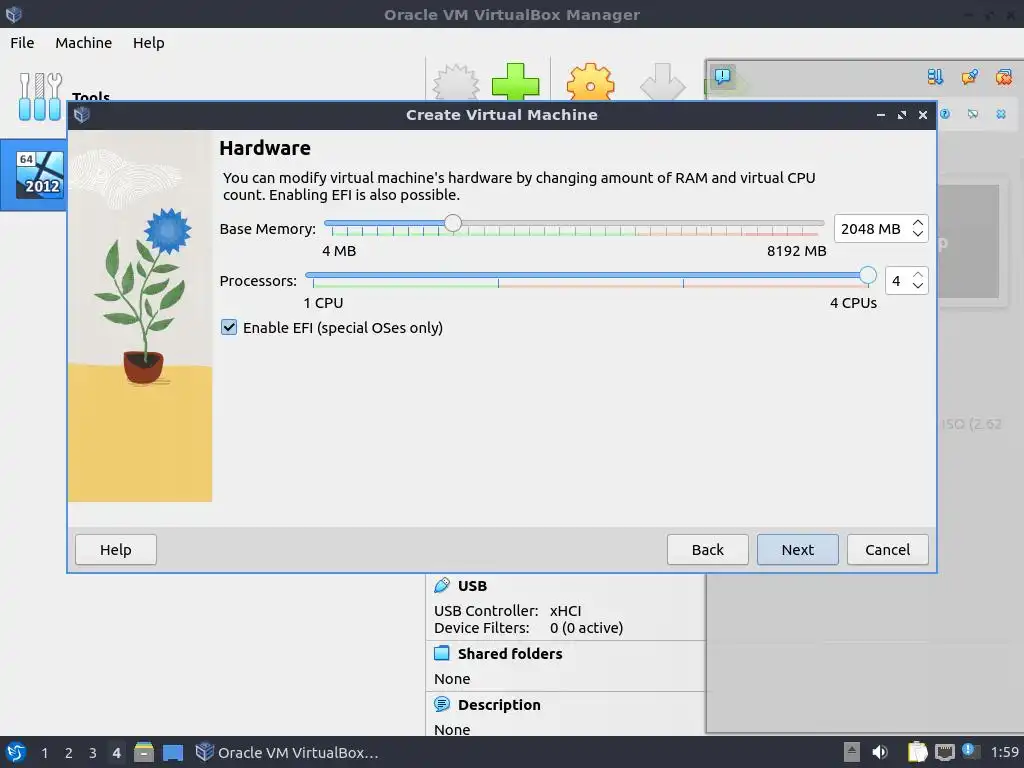Viewport: 1024px width, 768px height.
Task: Click the Oracle VM VirtualBox taskbar entry
Action: [x=287, y=752]
